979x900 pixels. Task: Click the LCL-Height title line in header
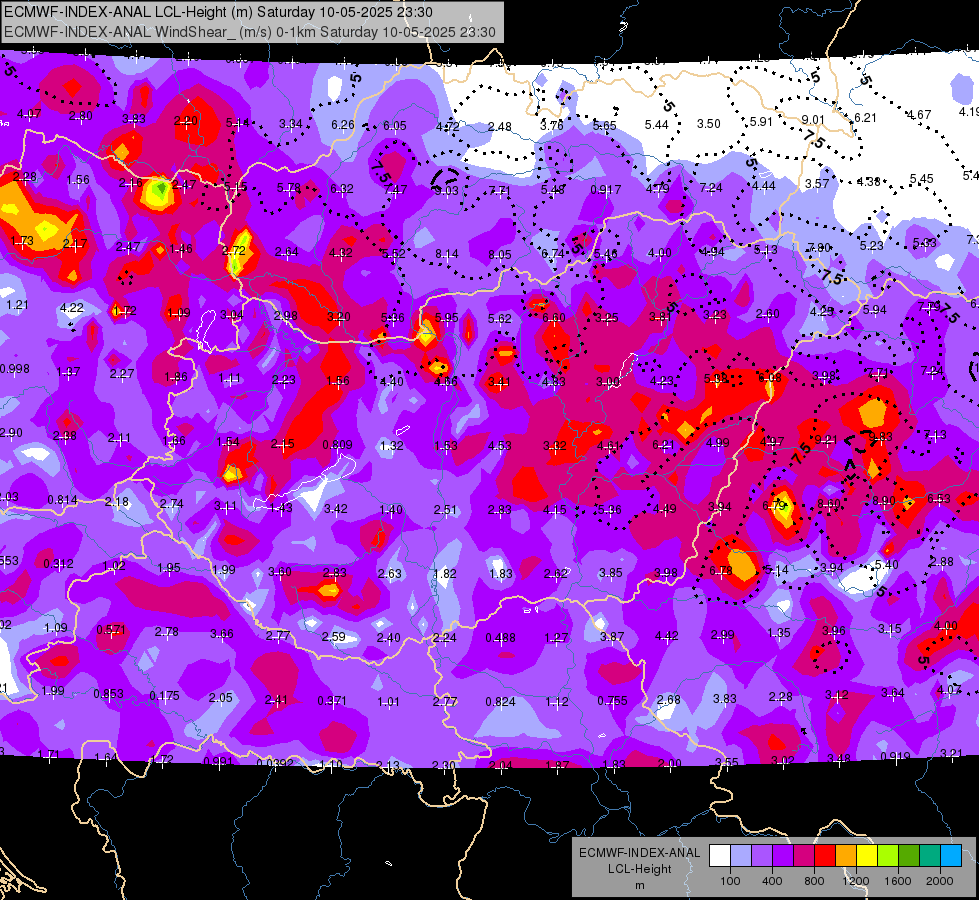click(218, 12)
